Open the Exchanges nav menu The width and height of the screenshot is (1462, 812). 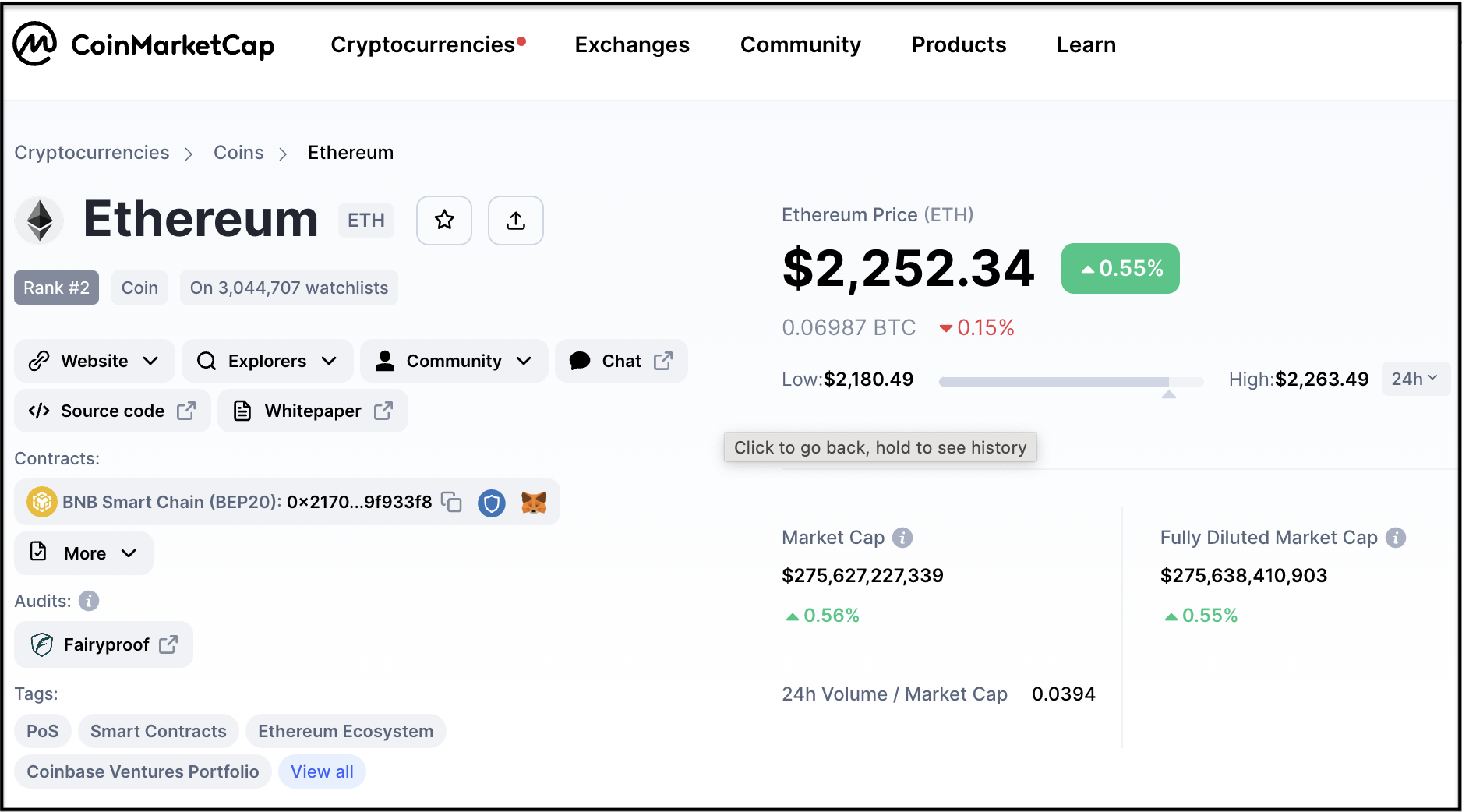point(632,44)
